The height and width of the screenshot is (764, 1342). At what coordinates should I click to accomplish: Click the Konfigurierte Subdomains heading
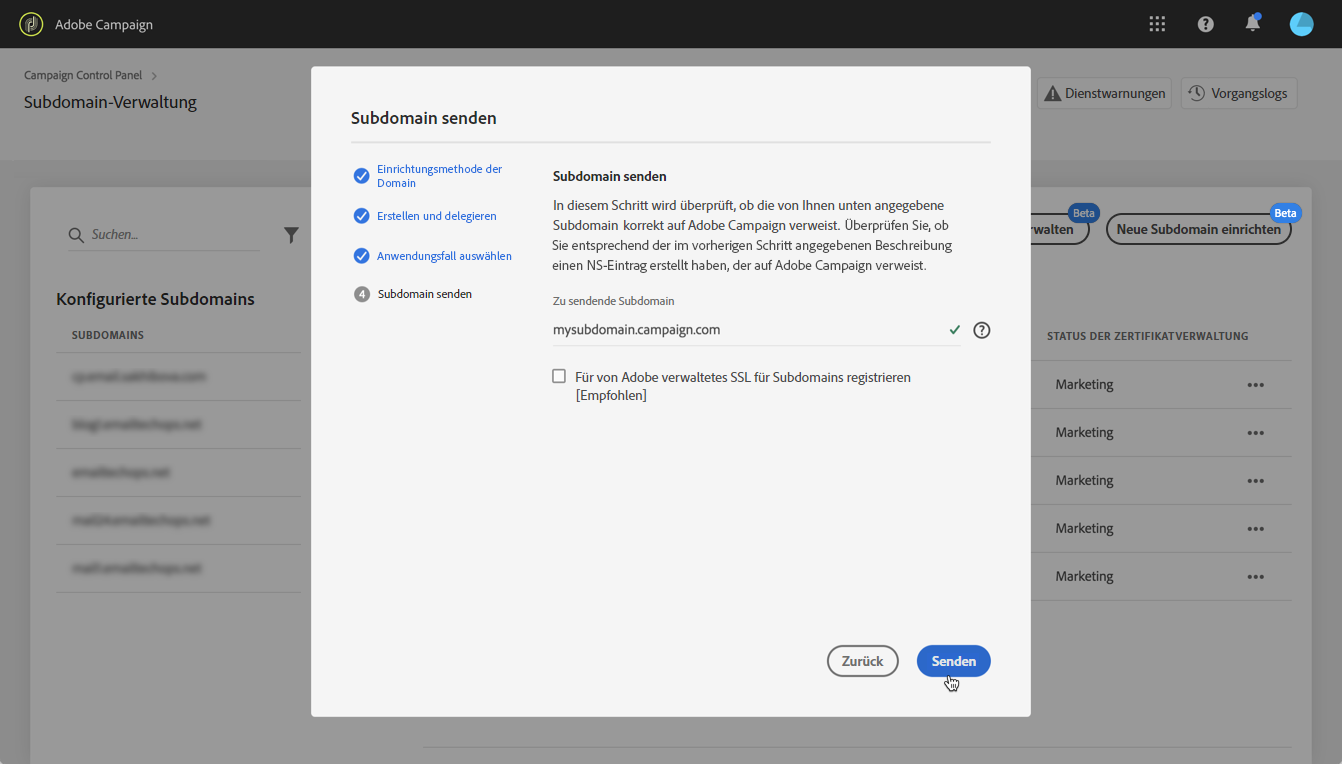click(x=155, y=299)
